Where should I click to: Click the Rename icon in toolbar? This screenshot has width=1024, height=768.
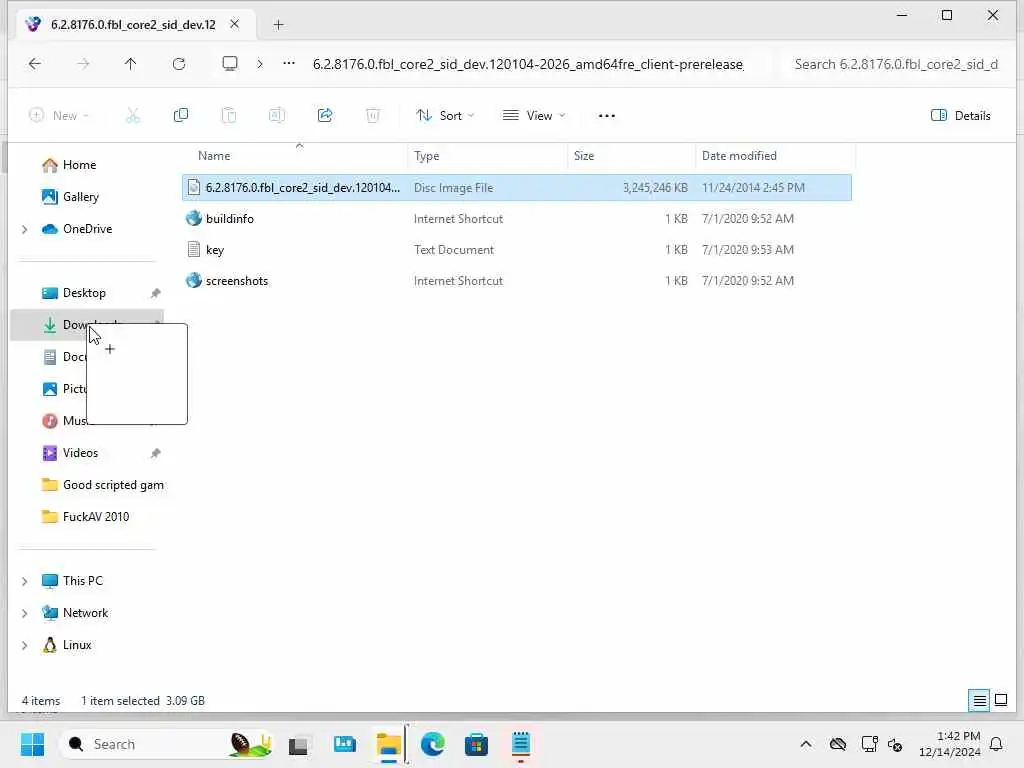tap(277, 116)
